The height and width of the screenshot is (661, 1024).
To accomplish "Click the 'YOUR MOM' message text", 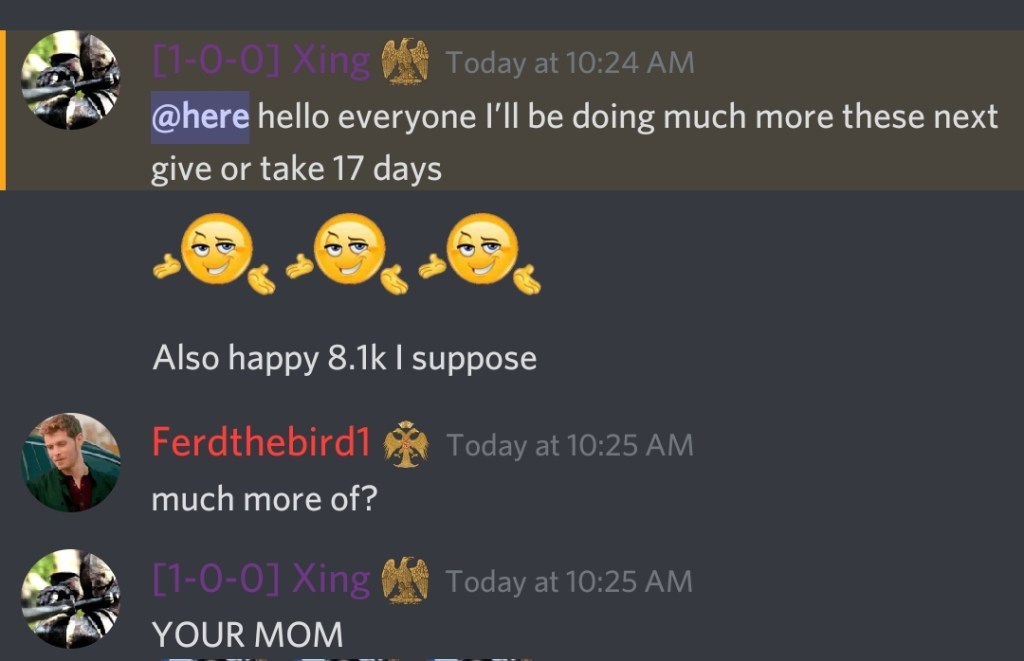I will click(248, 634).
